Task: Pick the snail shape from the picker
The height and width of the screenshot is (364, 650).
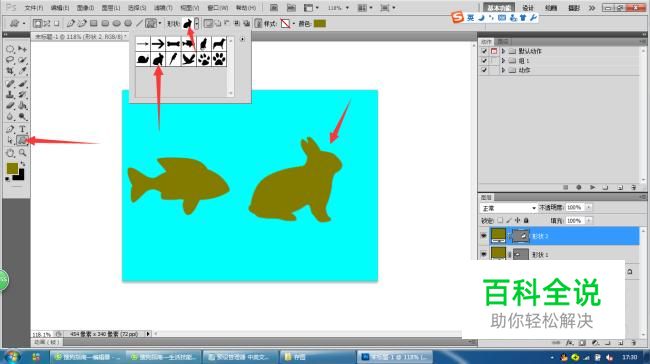Action: point(143,59)
